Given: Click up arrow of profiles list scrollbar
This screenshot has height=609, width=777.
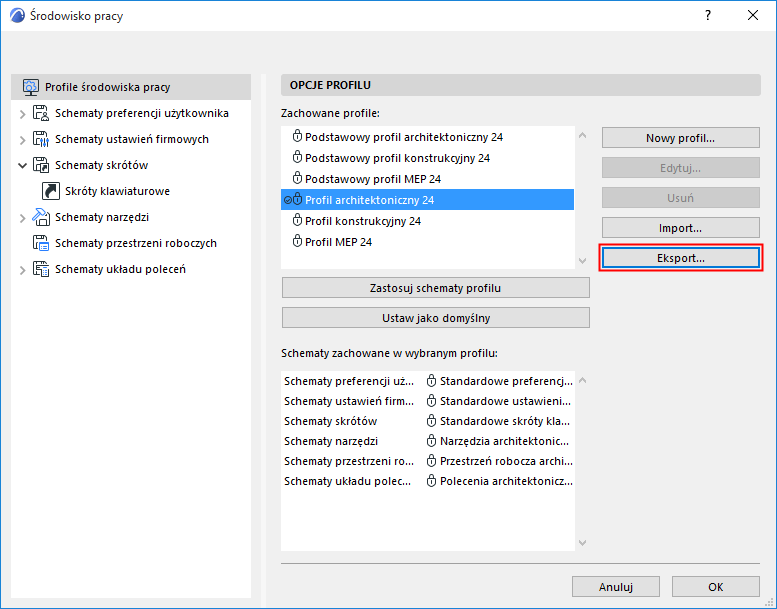Looking at the screenshot, I should [583, 135].
